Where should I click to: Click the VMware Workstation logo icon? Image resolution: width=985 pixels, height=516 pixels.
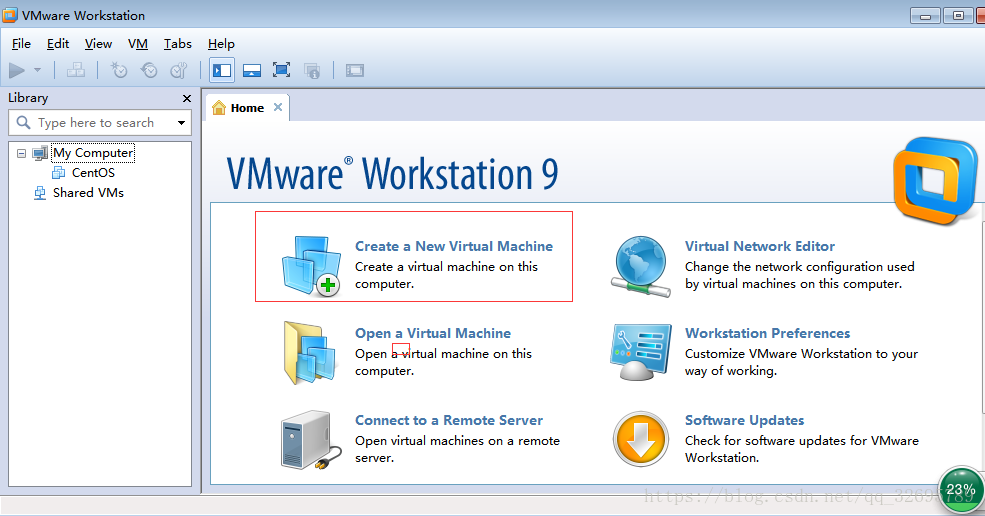click(x=935, y=181)
